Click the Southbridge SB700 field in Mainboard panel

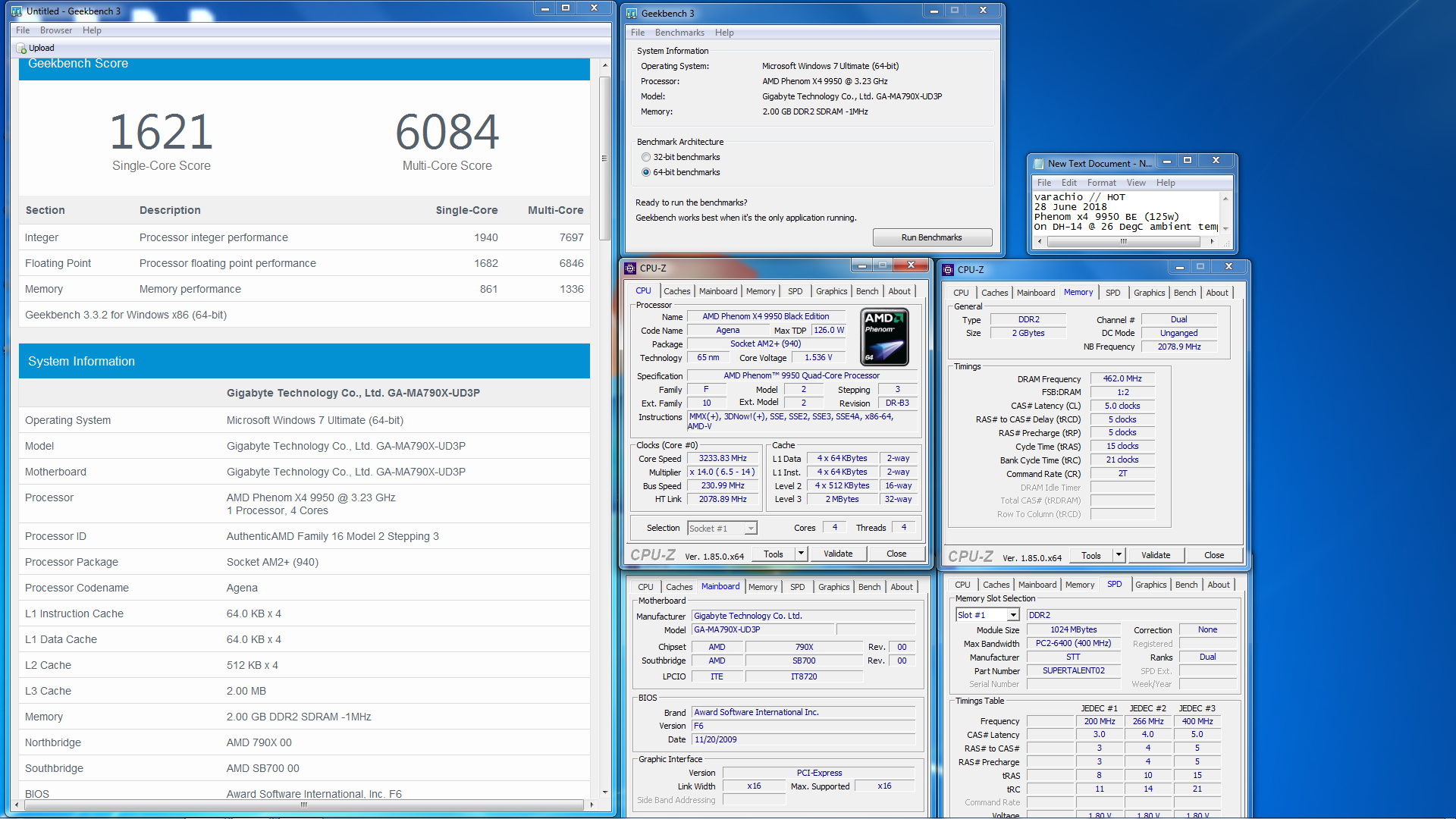(x=804, y=661)
